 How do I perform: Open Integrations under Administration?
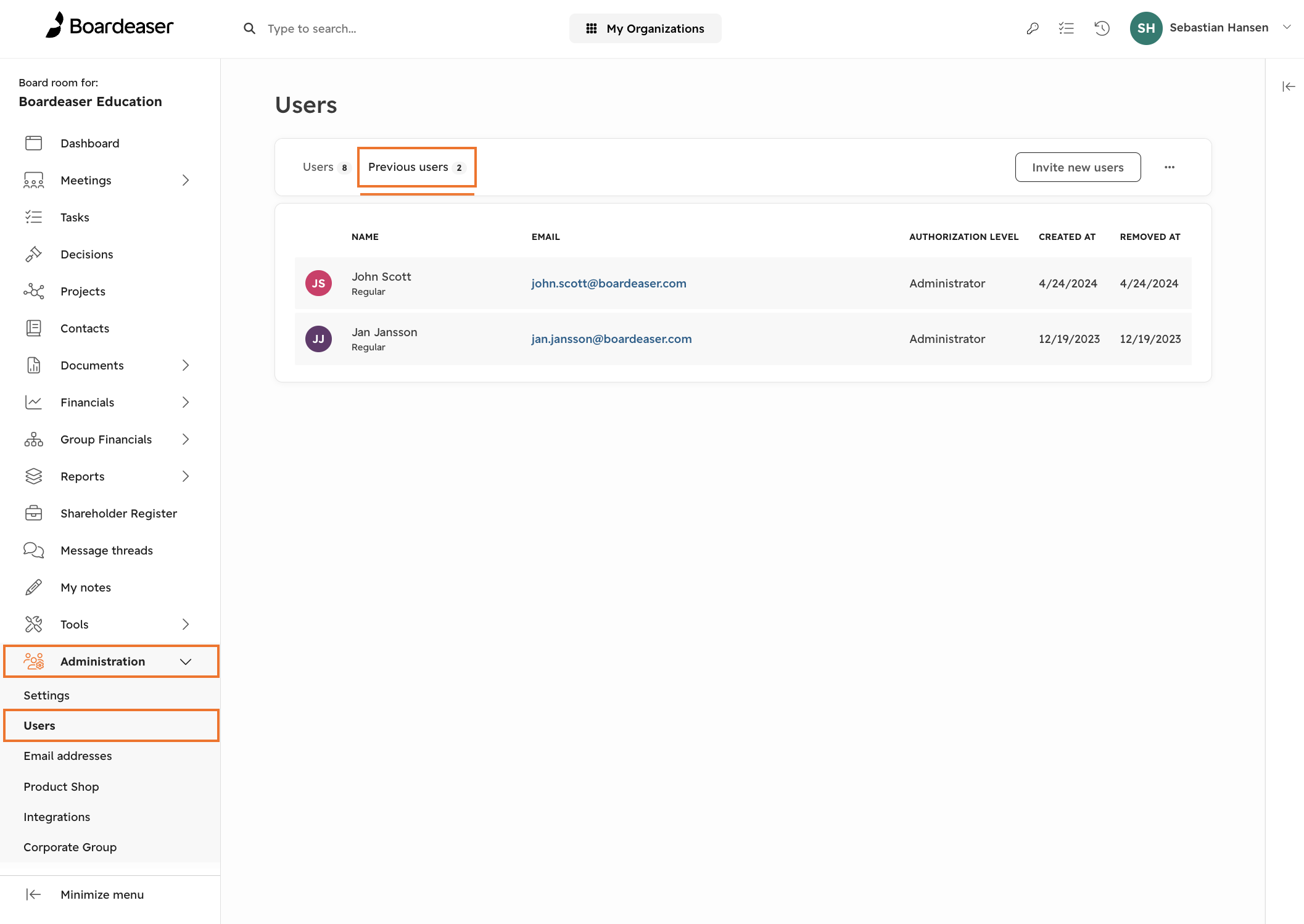(x=57, y=817)
